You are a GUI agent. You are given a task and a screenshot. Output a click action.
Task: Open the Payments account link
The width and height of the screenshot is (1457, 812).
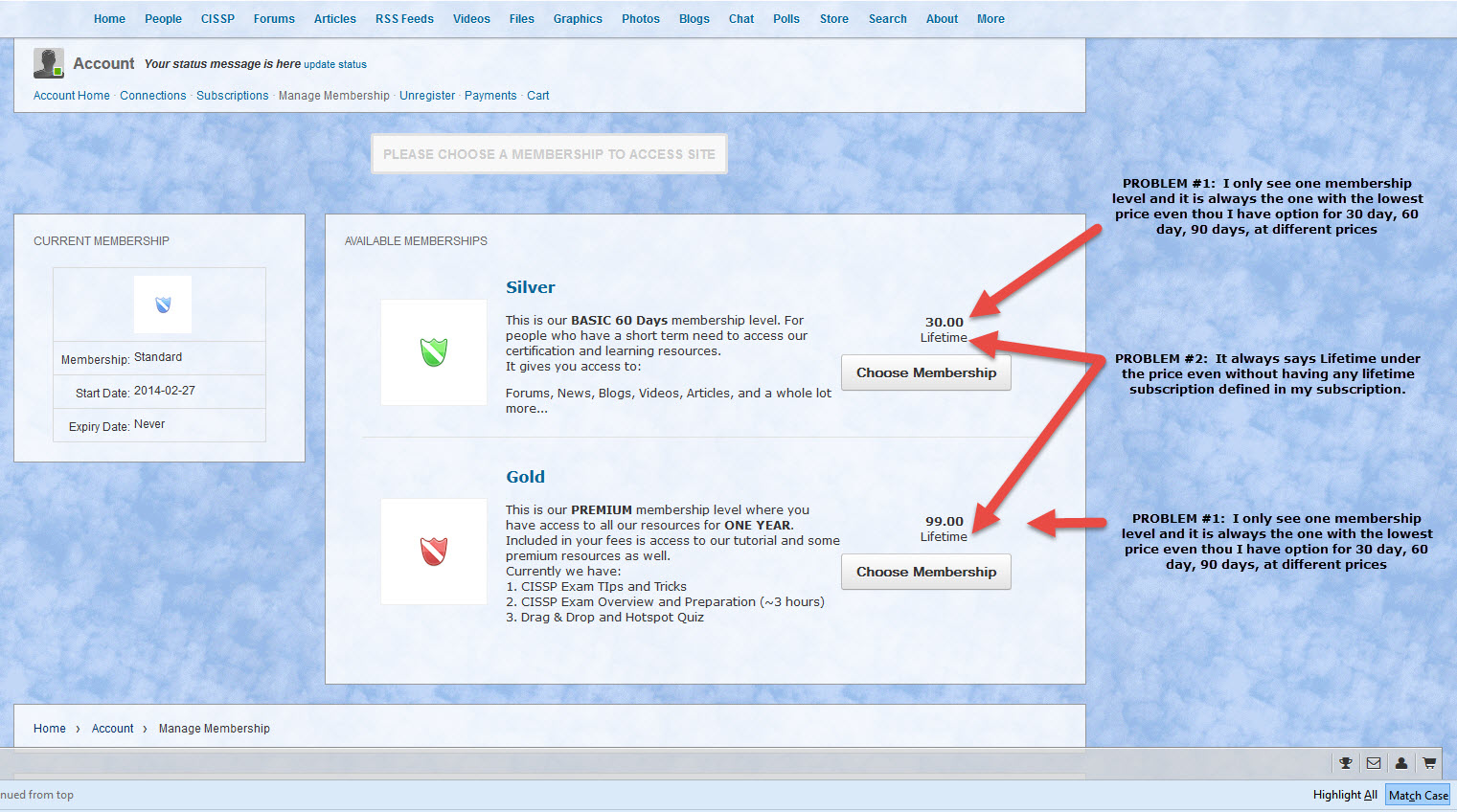click(490, 96)
